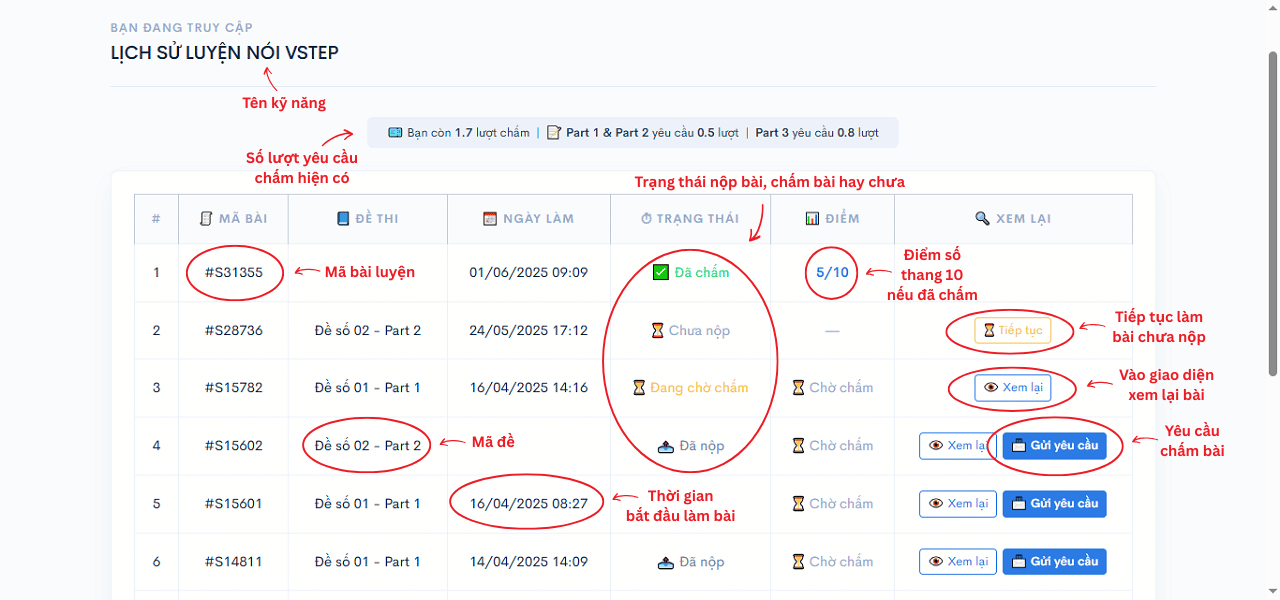
Task: Click the Chờ chấm hourglass in row #S15602
Action: [x=798, y=445]
